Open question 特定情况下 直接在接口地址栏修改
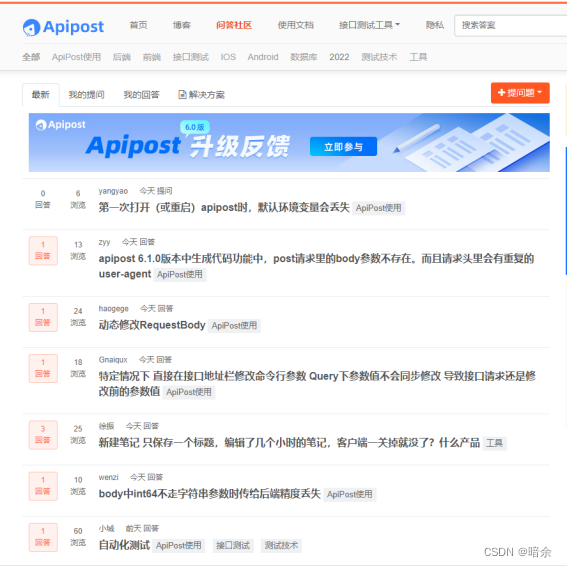567x567 pixels. coord(317,383)
